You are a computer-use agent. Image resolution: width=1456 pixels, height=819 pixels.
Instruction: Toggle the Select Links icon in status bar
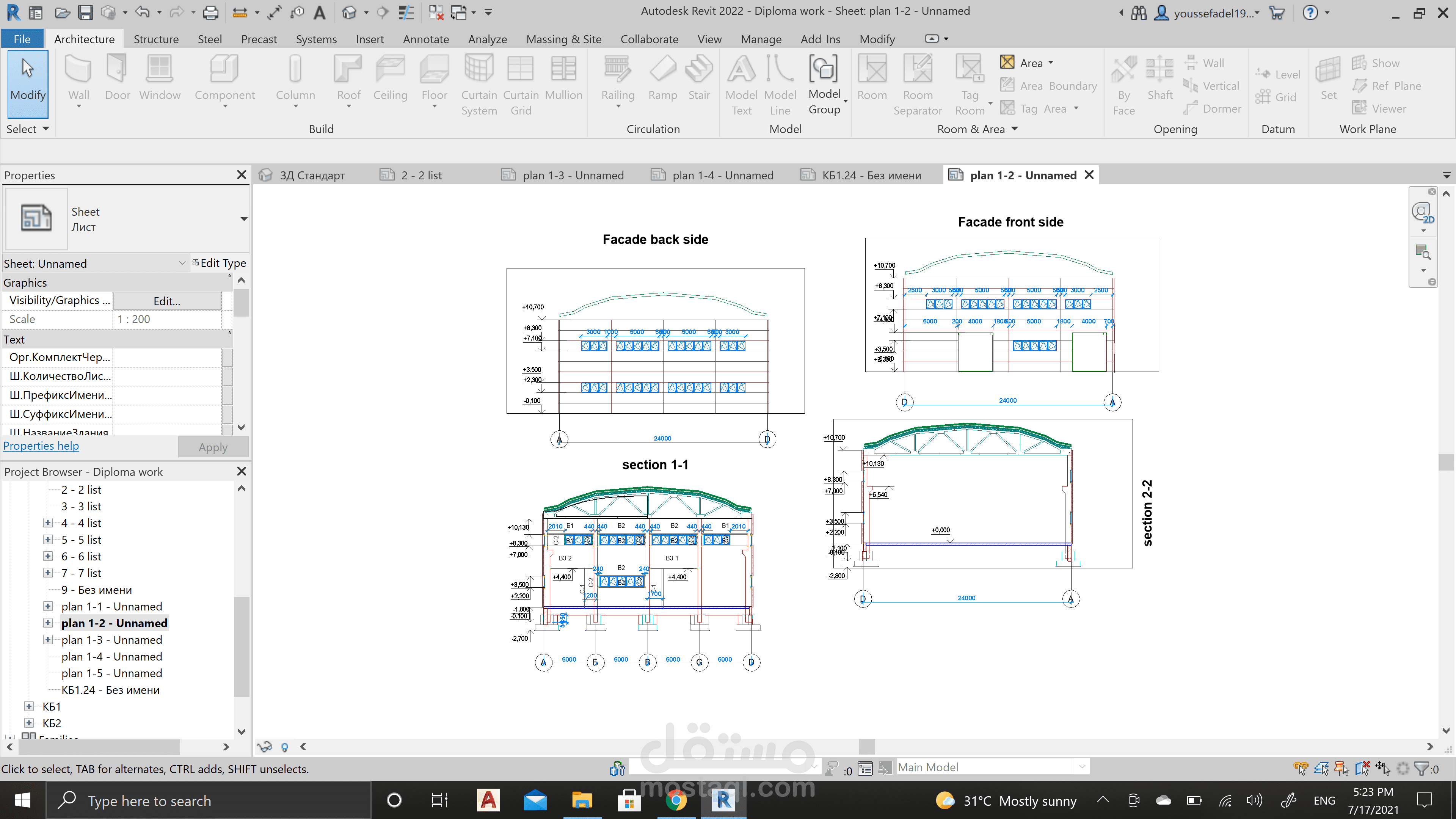(x=1301, y=768)
